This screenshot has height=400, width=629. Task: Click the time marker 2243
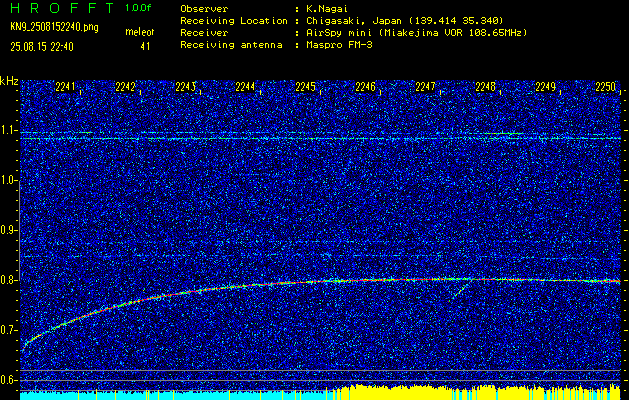point(185,87)
